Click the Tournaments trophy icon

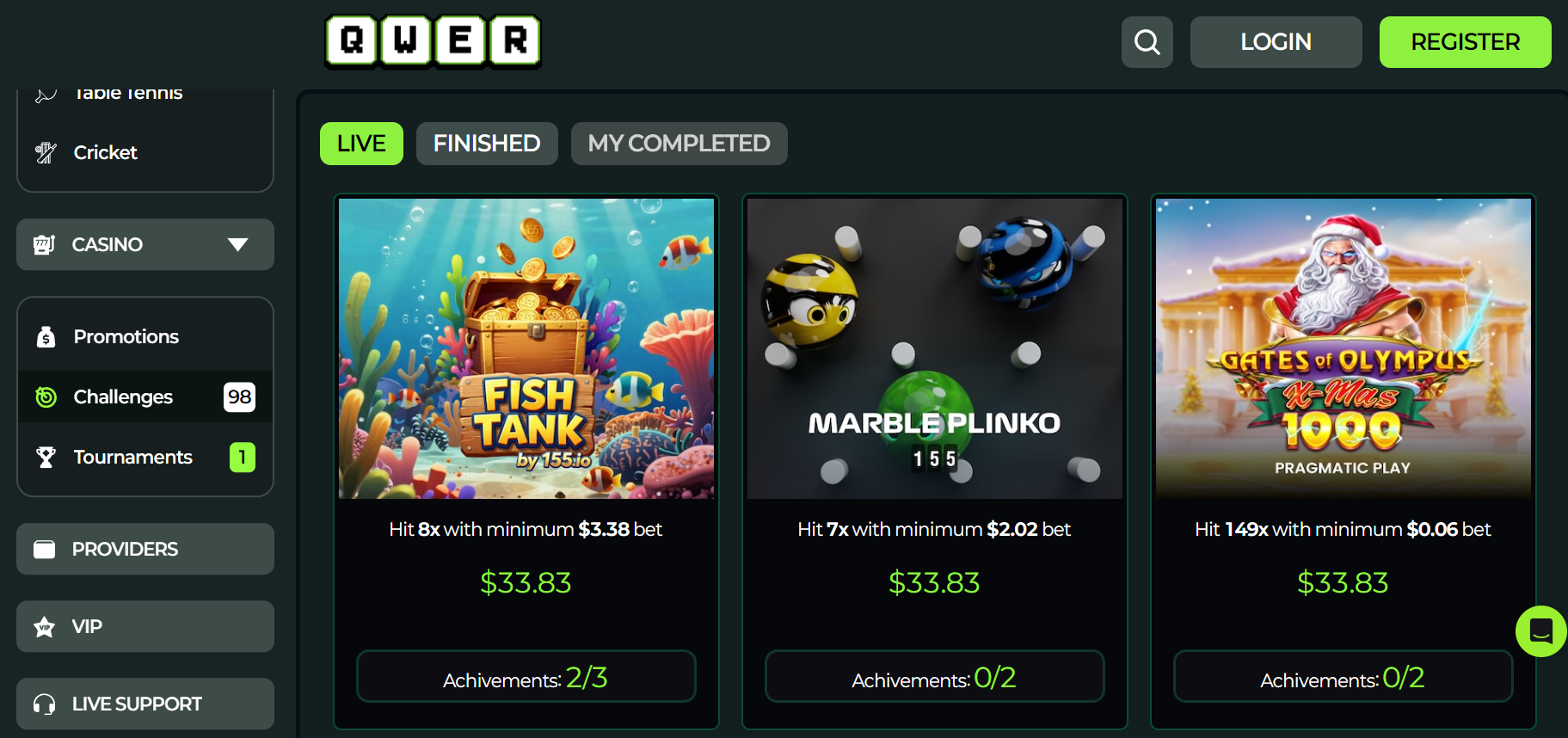[x=46, y=457]
